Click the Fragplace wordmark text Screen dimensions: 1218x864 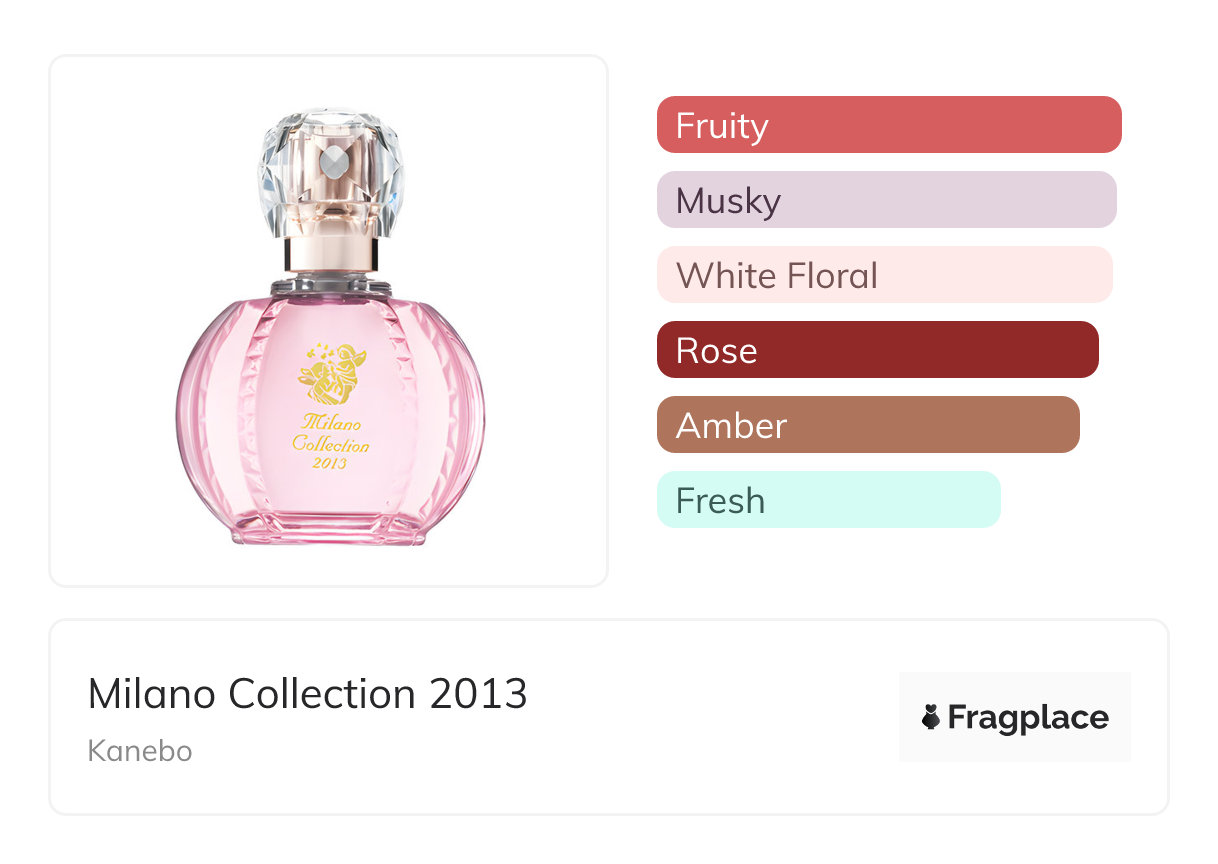tap(1028, 718)
